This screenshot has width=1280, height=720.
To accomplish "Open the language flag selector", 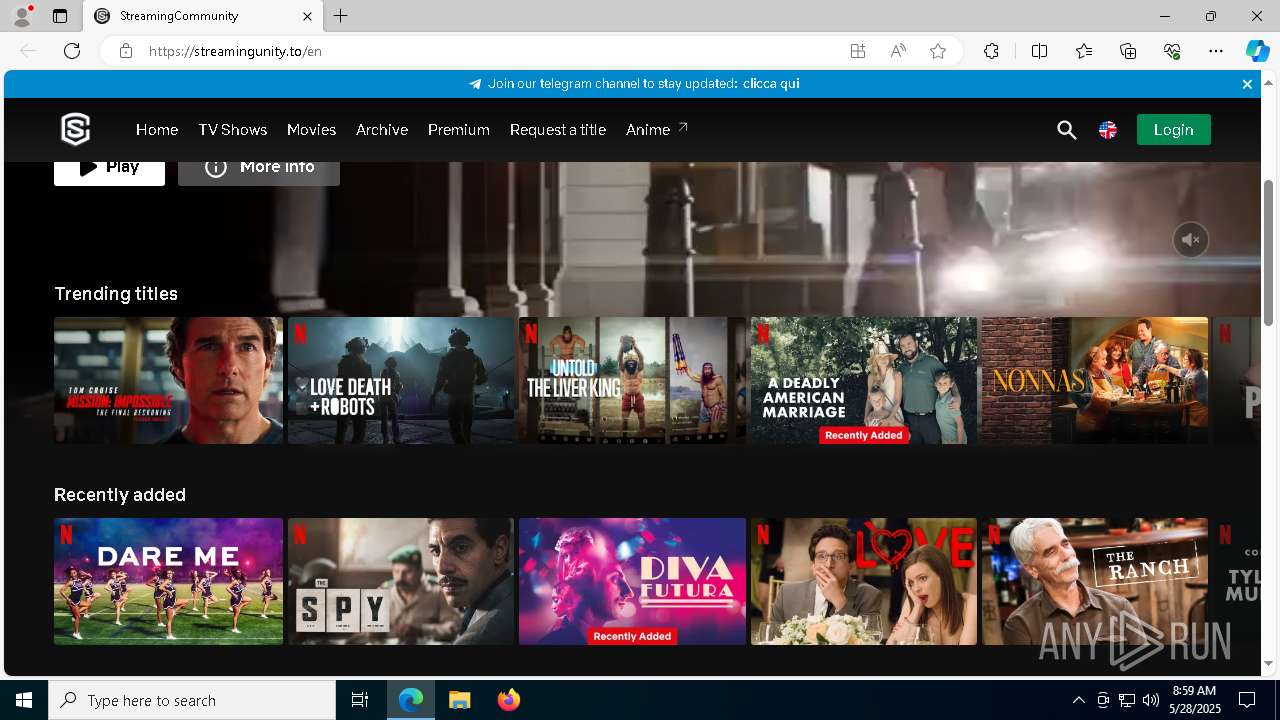I will 1108,130.
